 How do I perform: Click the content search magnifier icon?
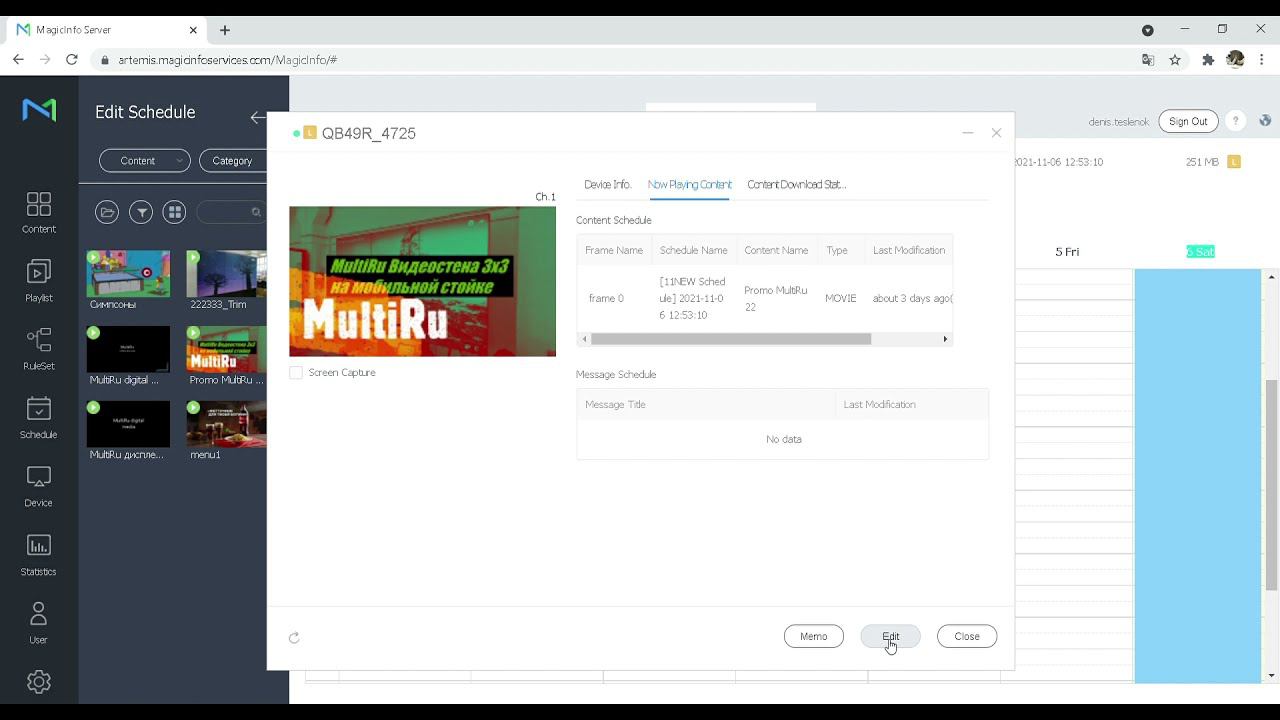(256, 212)
